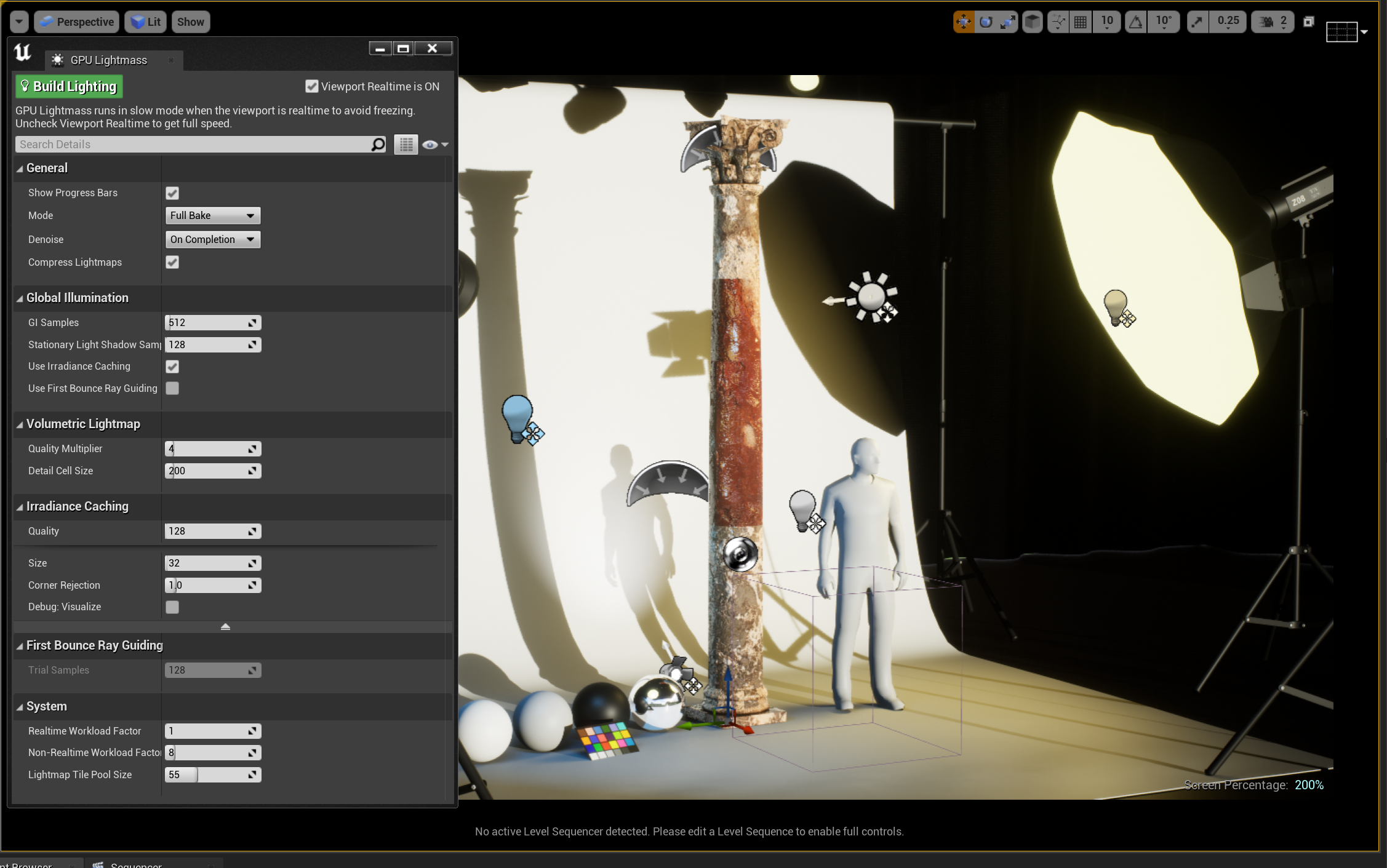Select the translate (move) gizmo tool

coord(964,22)
